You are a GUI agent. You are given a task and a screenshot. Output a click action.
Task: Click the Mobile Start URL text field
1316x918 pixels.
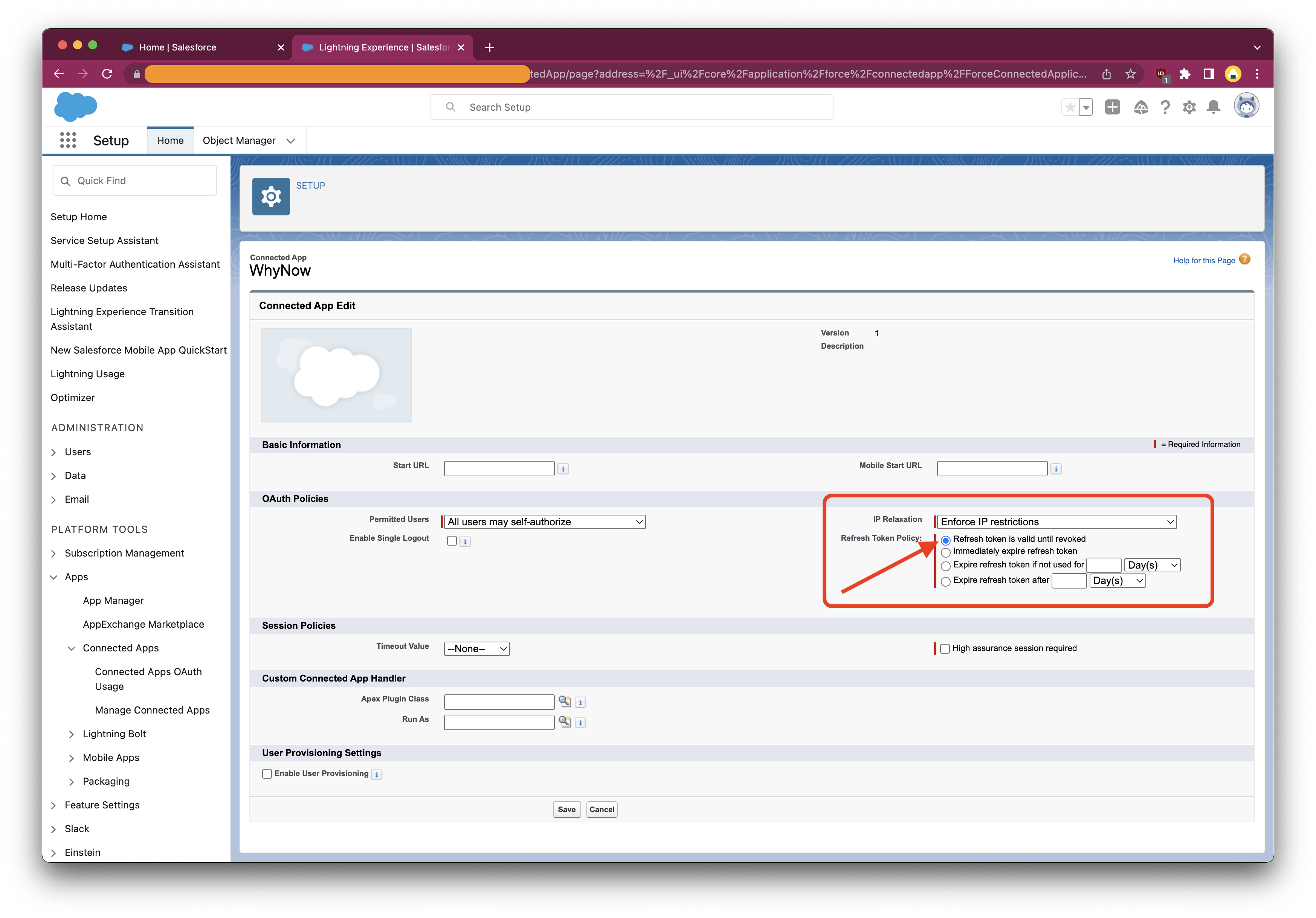(x=992, y=469)
